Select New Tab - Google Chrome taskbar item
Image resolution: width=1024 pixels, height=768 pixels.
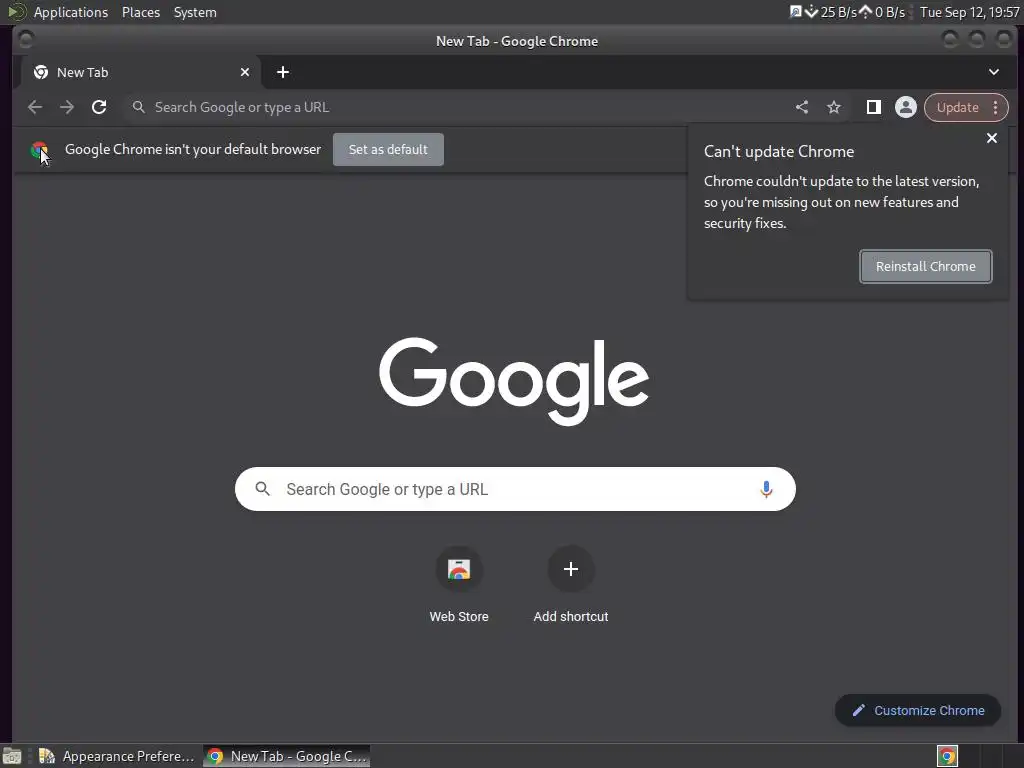[287, 756]
